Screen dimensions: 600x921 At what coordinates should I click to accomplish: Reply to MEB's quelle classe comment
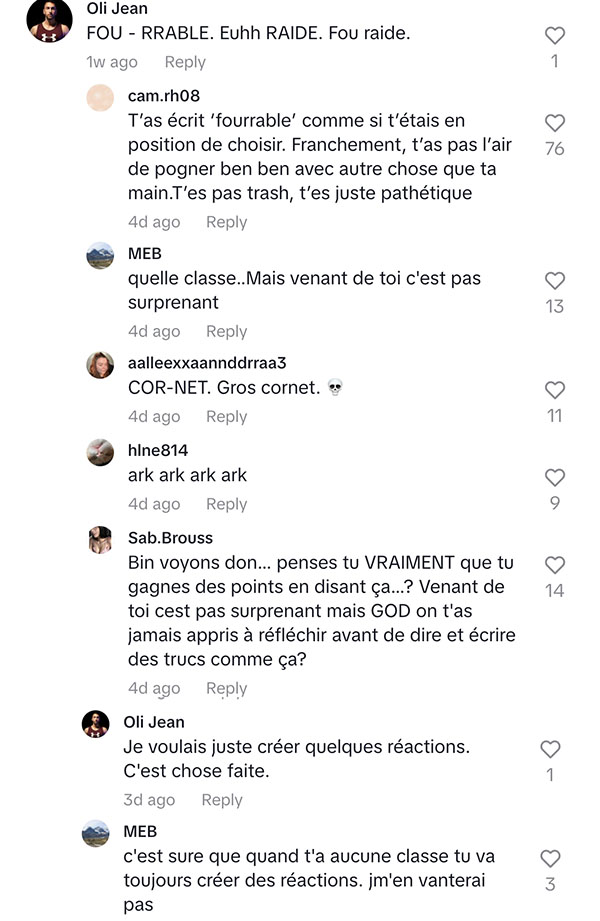pos(226,331)
